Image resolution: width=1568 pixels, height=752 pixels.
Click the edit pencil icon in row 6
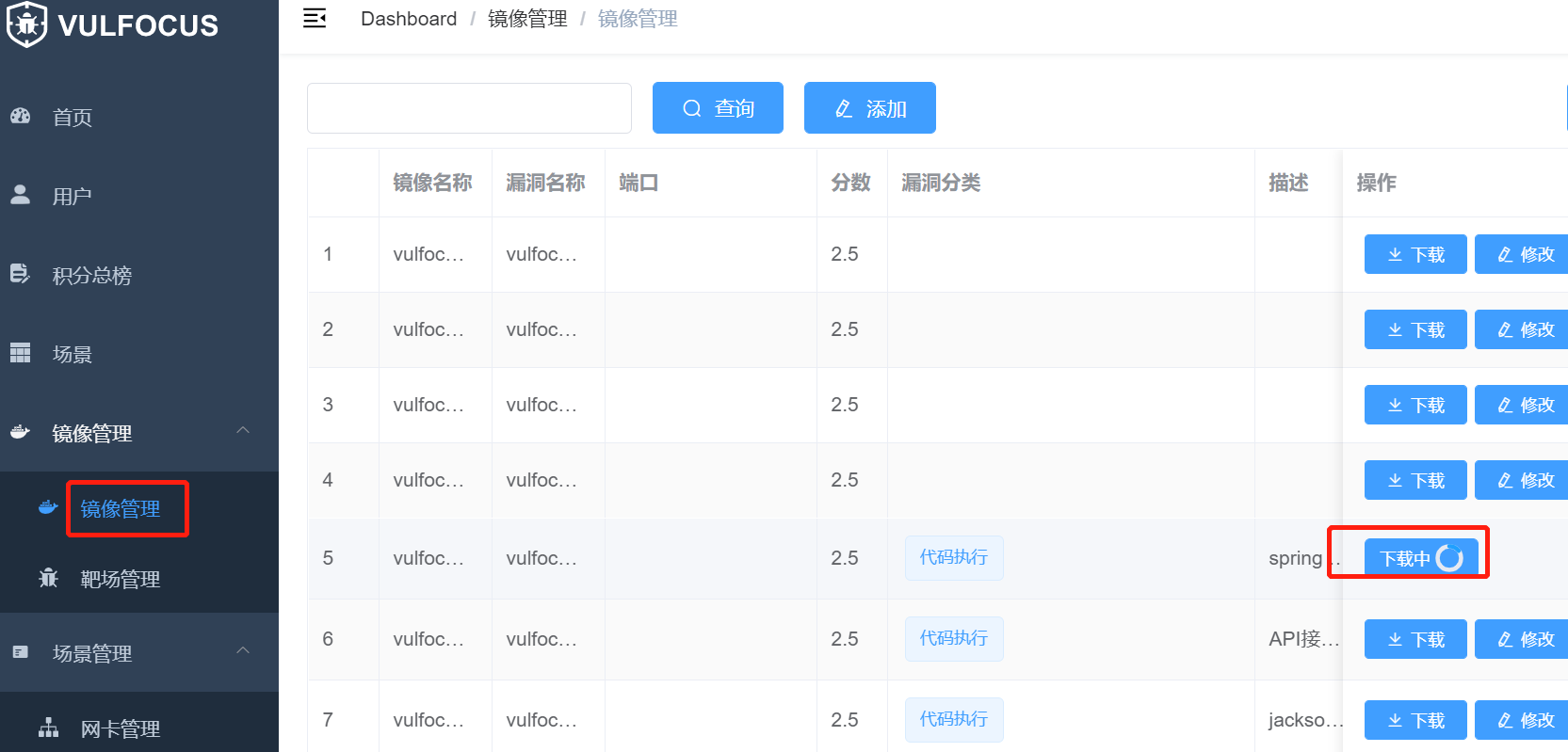pyautogui.click(x=1505, y=639)
